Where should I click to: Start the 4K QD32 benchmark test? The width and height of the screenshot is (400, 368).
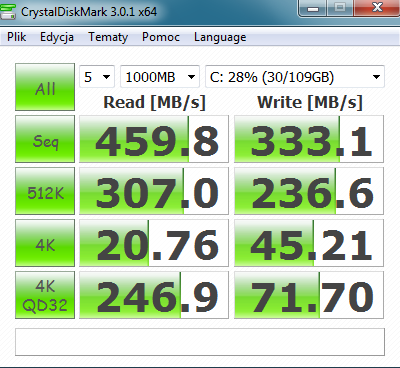click(45, 295)
